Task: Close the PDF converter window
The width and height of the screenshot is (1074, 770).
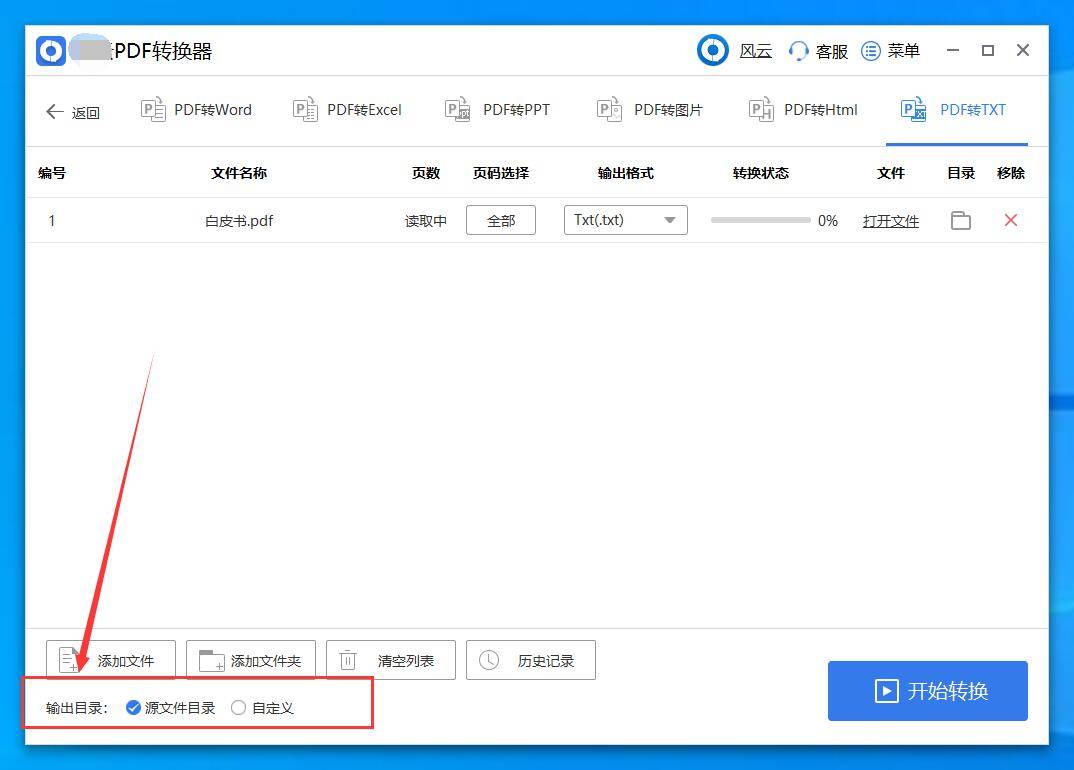Action: (x=1023, y=50)
